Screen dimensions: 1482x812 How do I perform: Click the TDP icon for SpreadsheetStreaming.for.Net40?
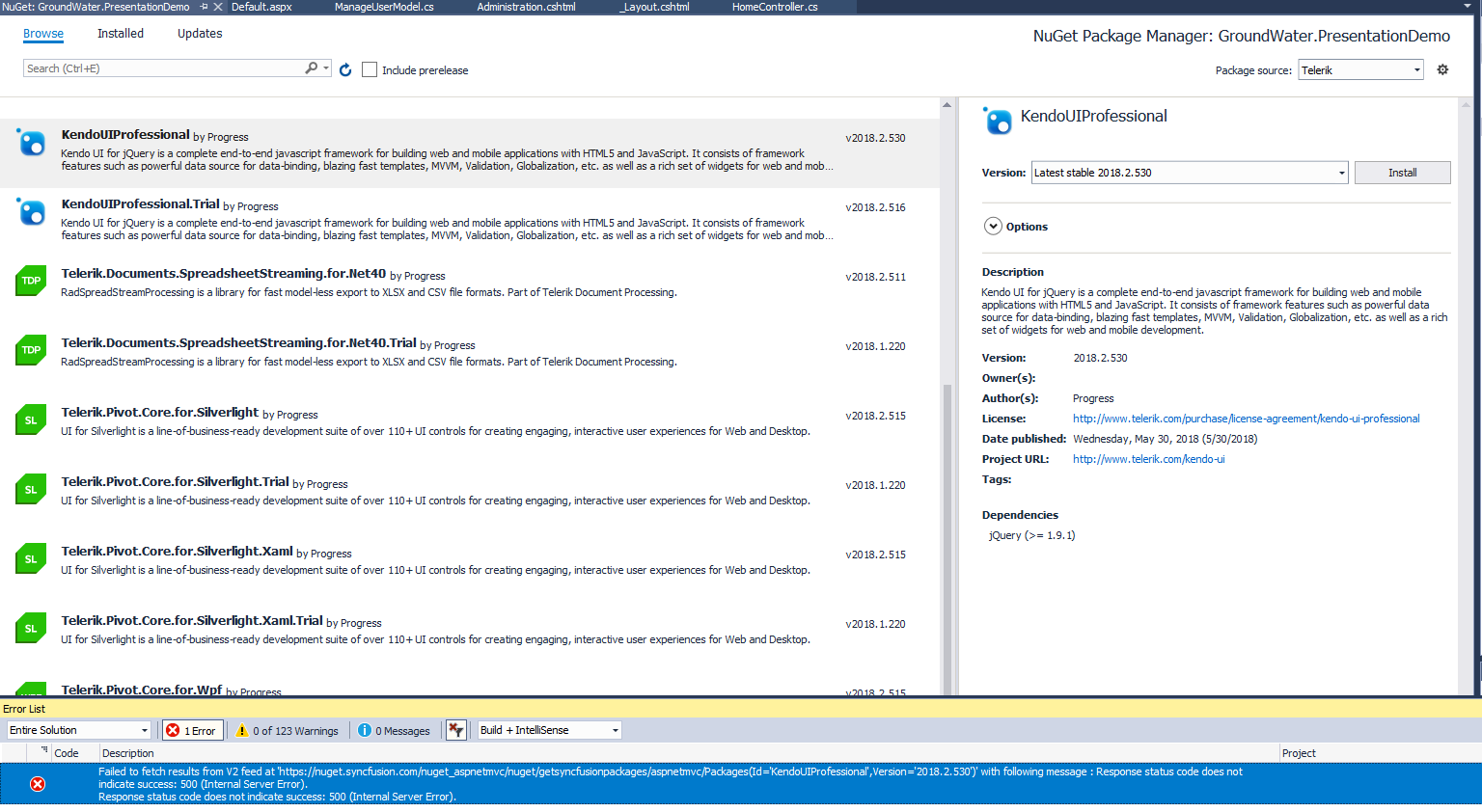point(31,282)
